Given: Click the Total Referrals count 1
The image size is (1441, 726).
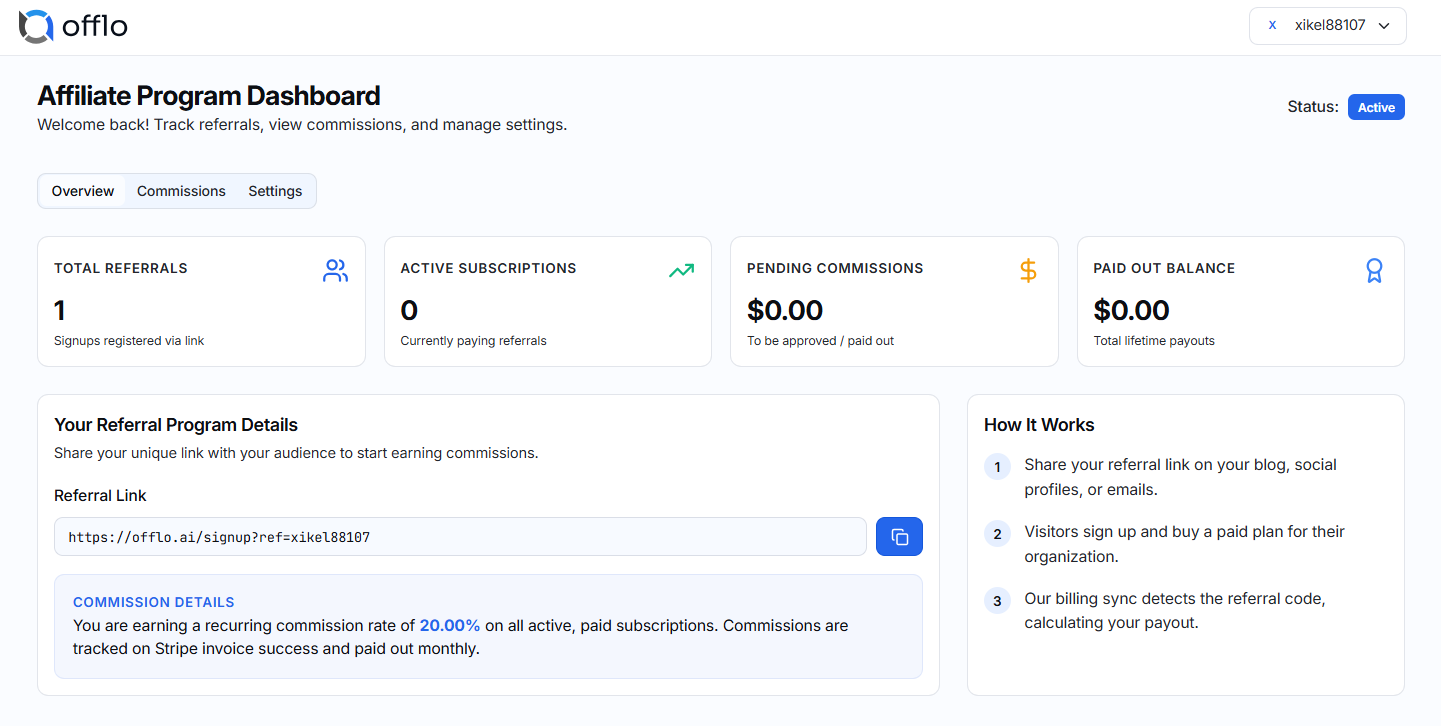Looking at the screenshot, I should coord(60,310).
